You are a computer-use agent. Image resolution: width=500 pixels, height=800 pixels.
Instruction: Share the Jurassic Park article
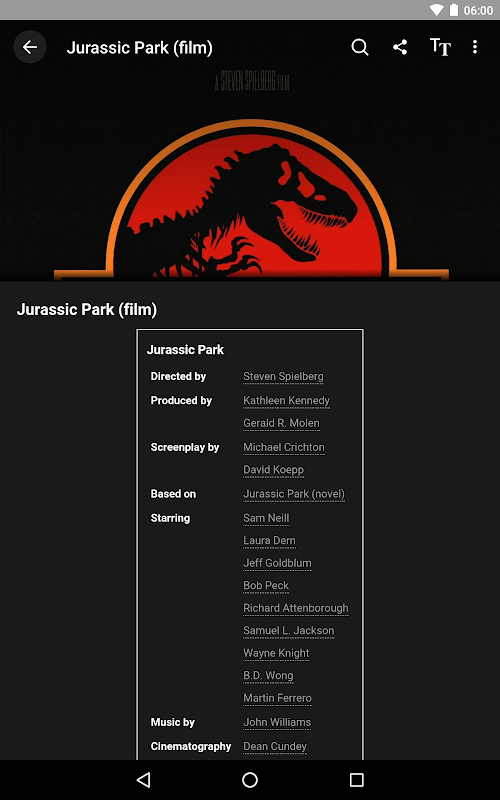tap(400, 47)
